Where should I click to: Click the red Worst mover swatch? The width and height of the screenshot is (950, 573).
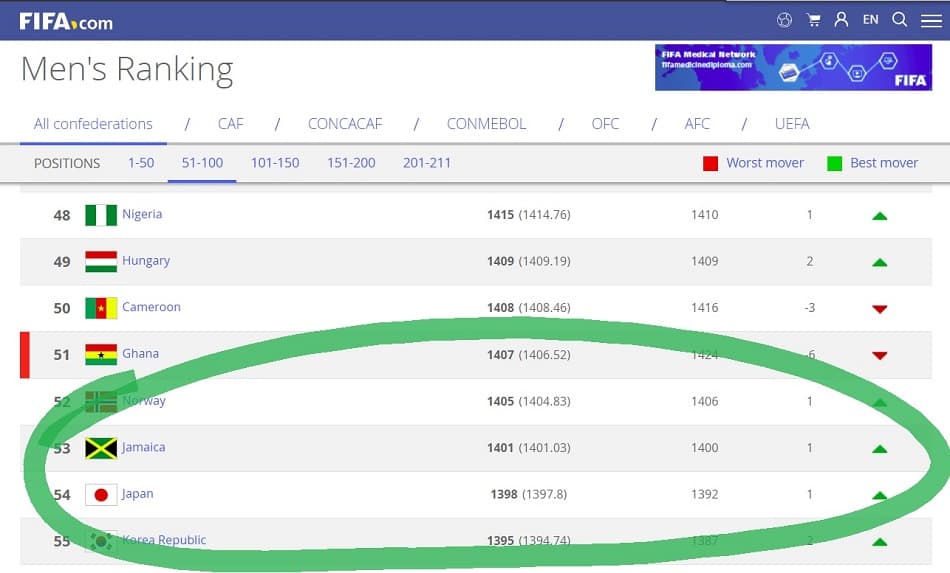710,164
